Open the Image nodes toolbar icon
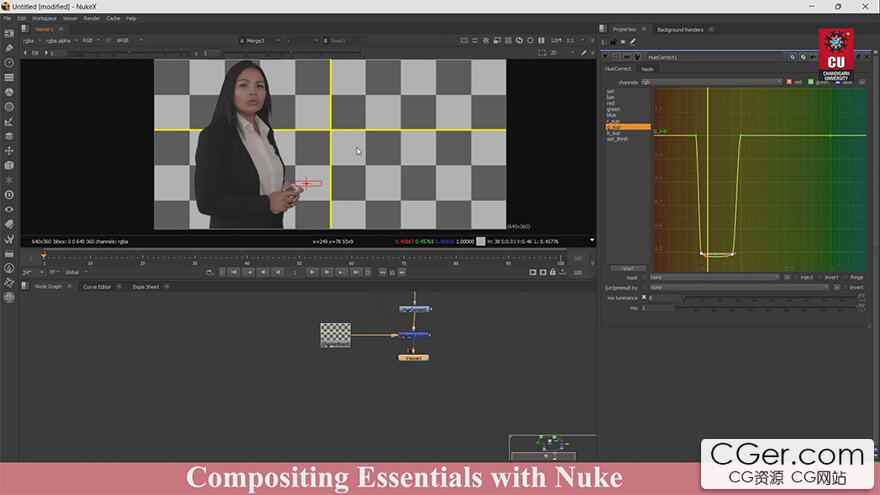This screenshot has width=880, height=495. pos(9,34)
